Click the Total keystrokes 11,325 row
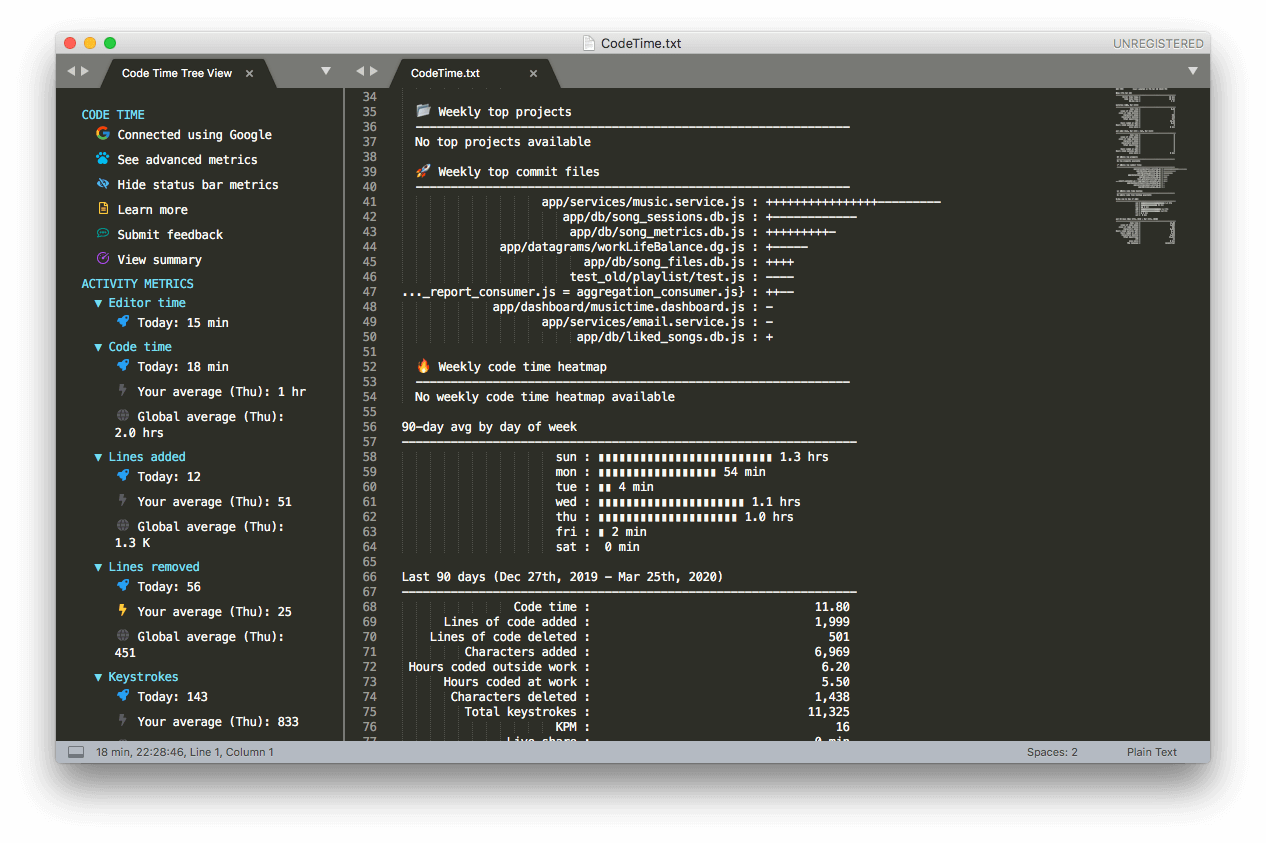1266x843 pixels. 657,712
